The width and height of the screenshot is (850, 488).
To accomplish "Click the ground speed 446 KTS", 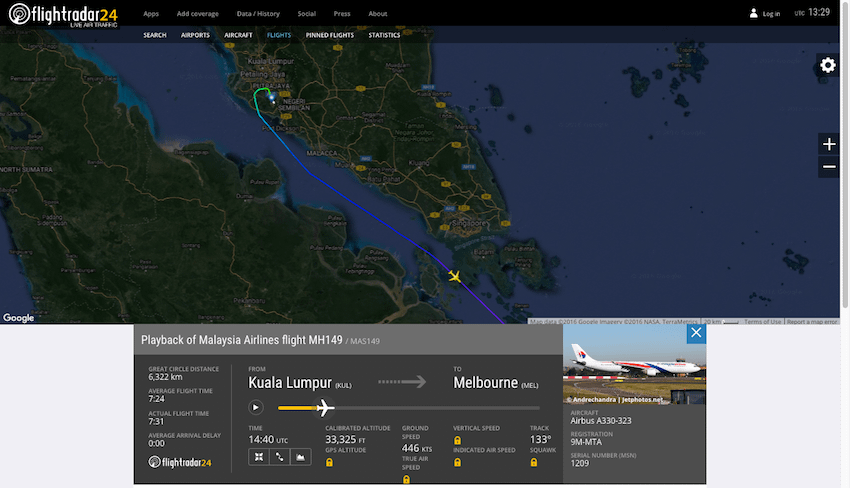I will (417, 448).
